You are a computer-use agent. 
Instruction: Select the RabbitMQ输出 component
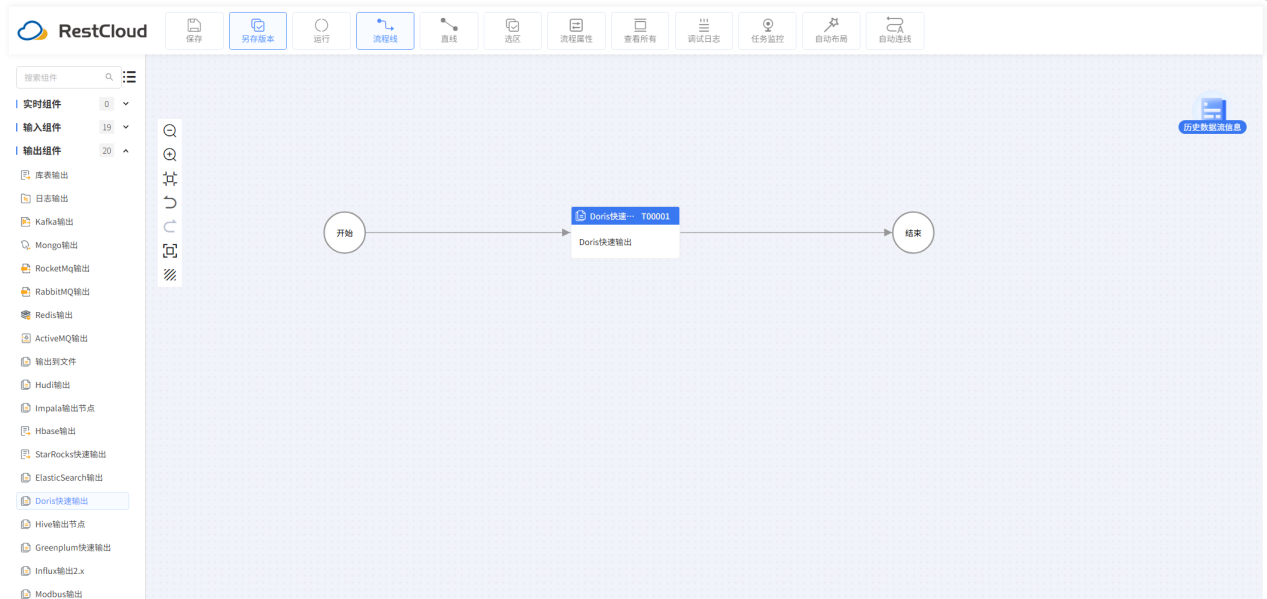(72, 292)
